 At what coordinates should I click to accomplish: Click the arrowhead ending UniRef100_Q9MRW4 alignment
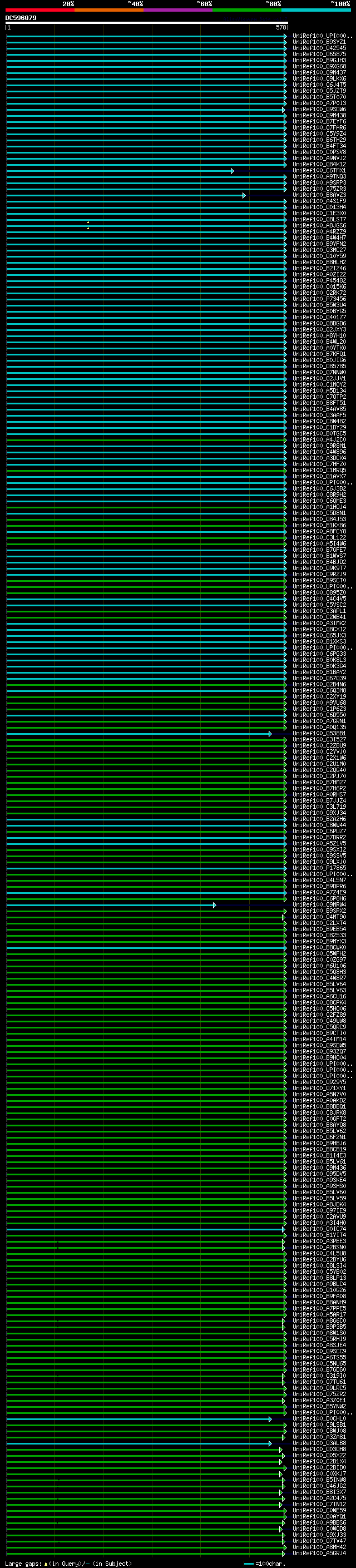pyautogui.click(x=214, y=905)
